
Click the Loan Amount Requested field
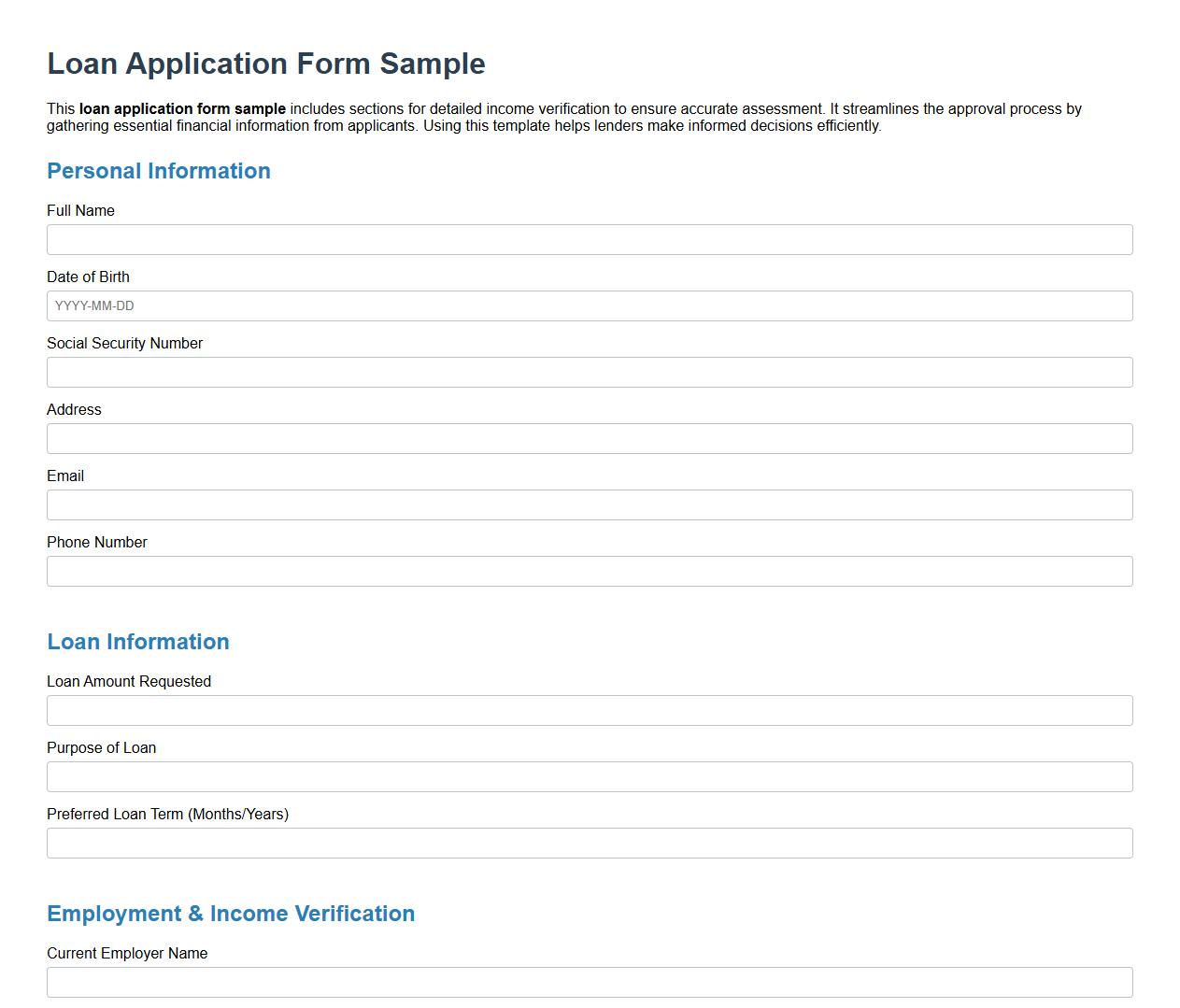pos(590,710)
